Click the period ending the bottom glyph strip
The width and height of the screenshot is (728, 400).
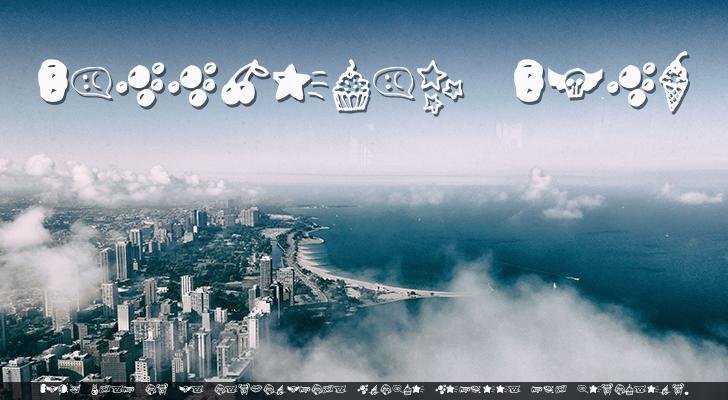pyautogui.click(x=687, y=393)
